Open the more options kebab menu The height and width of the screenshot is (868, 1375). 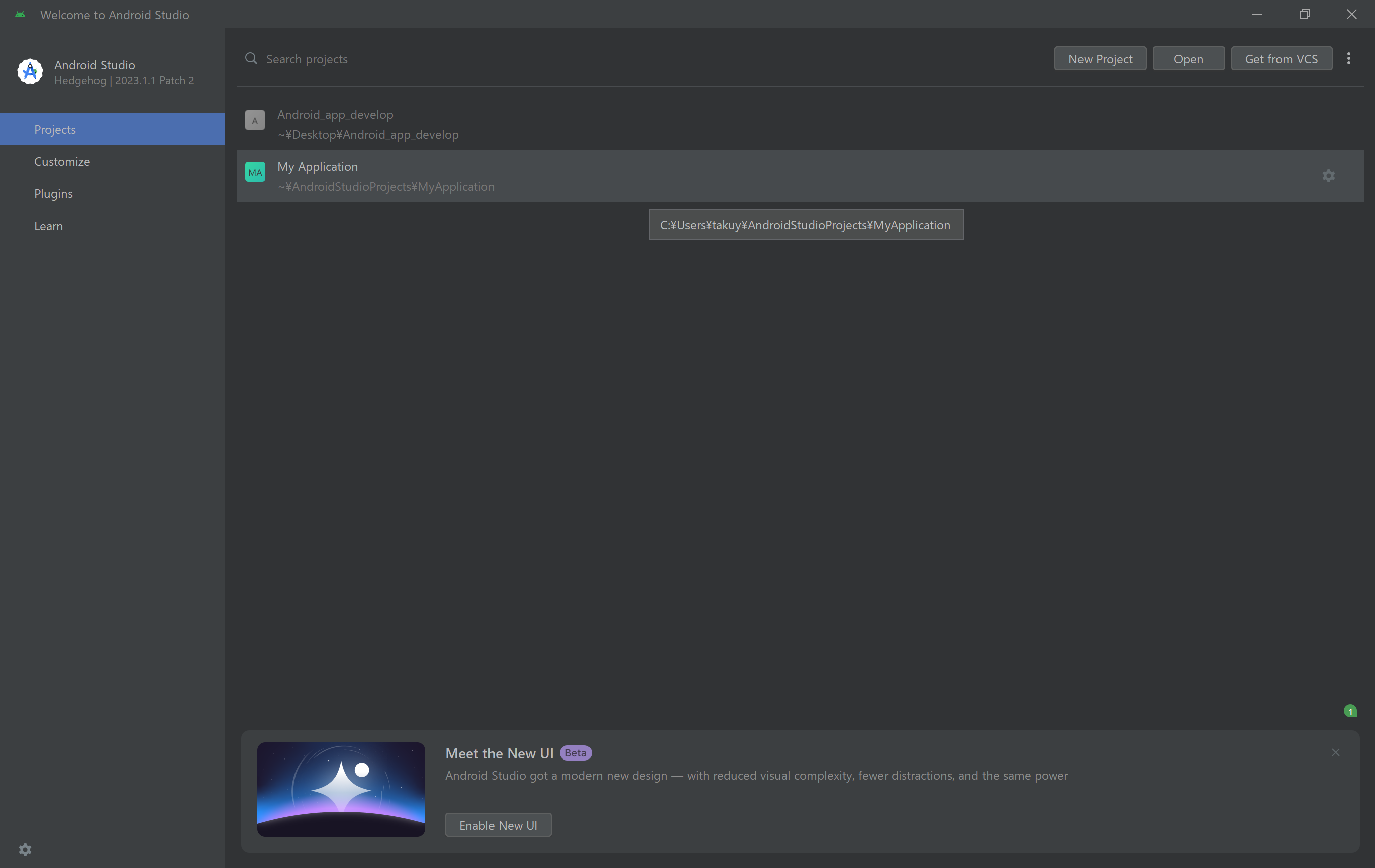coord(1349,58)
